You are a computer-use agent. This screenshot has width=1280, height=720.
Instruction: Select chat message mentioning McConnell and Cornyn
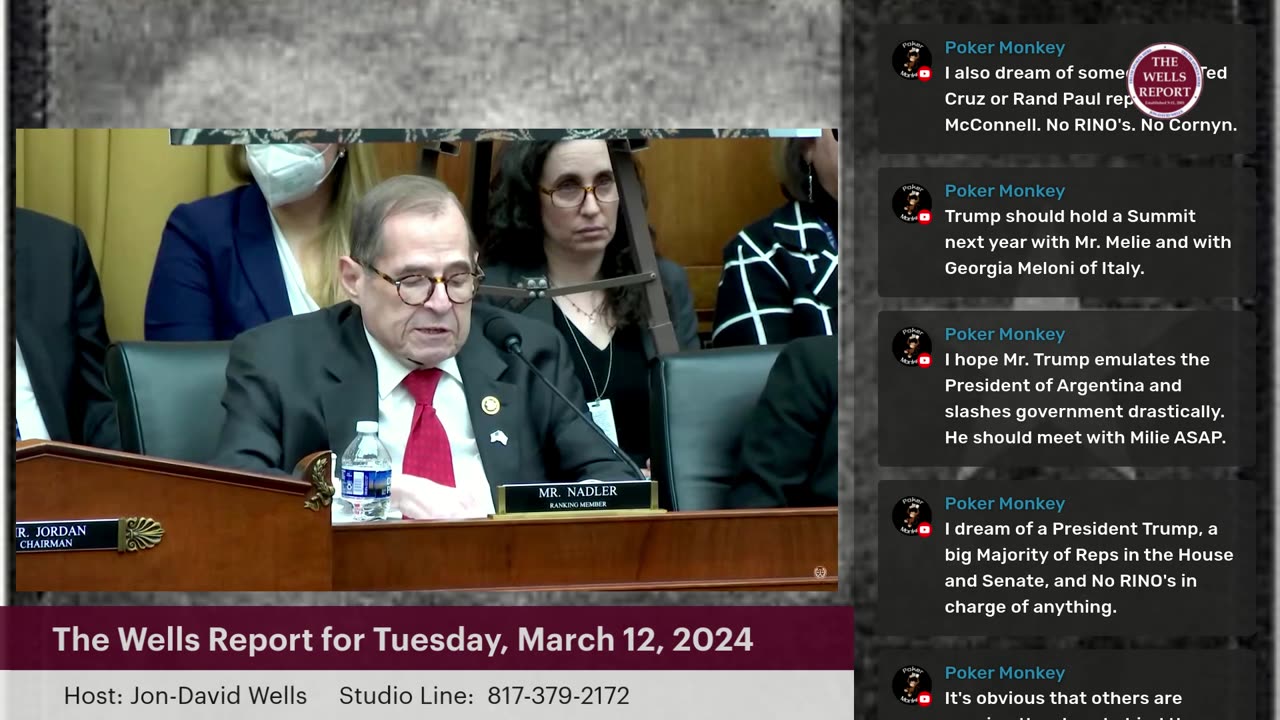pos(1066,89)
